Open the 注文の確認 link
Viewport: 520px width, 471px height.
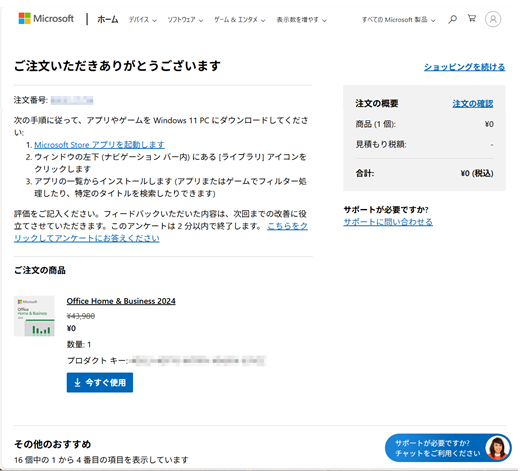(x=473, y=104)
